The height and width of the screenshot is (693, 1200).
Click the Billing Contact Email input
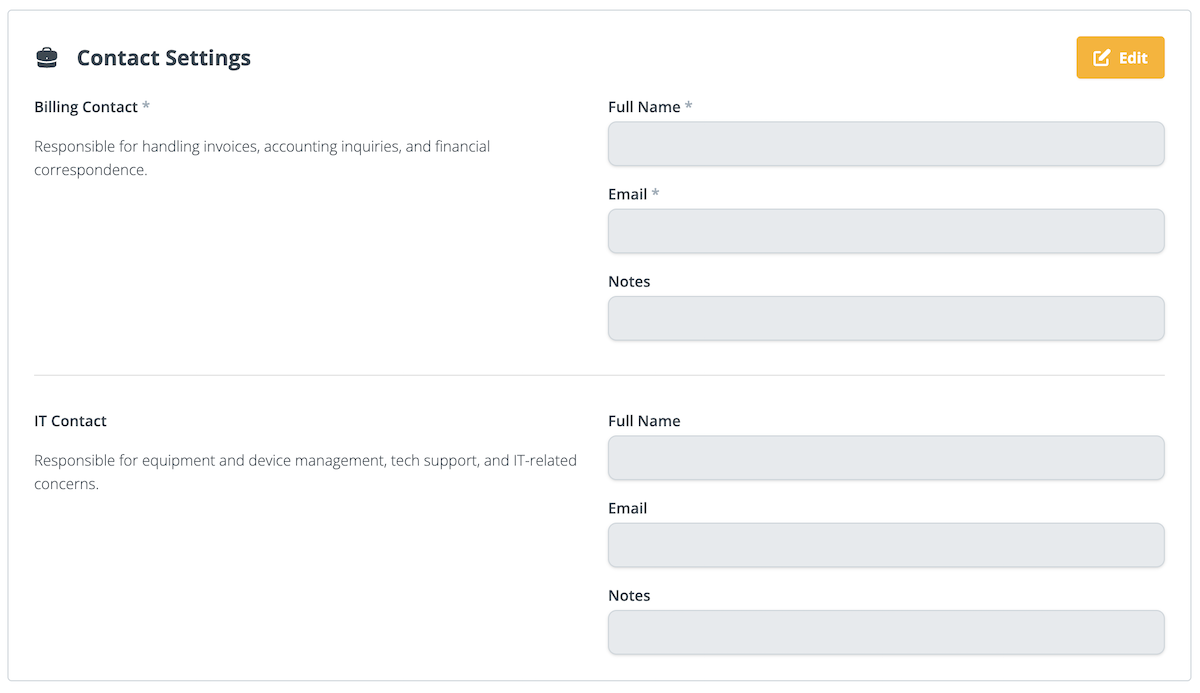[x=885, y=231]
